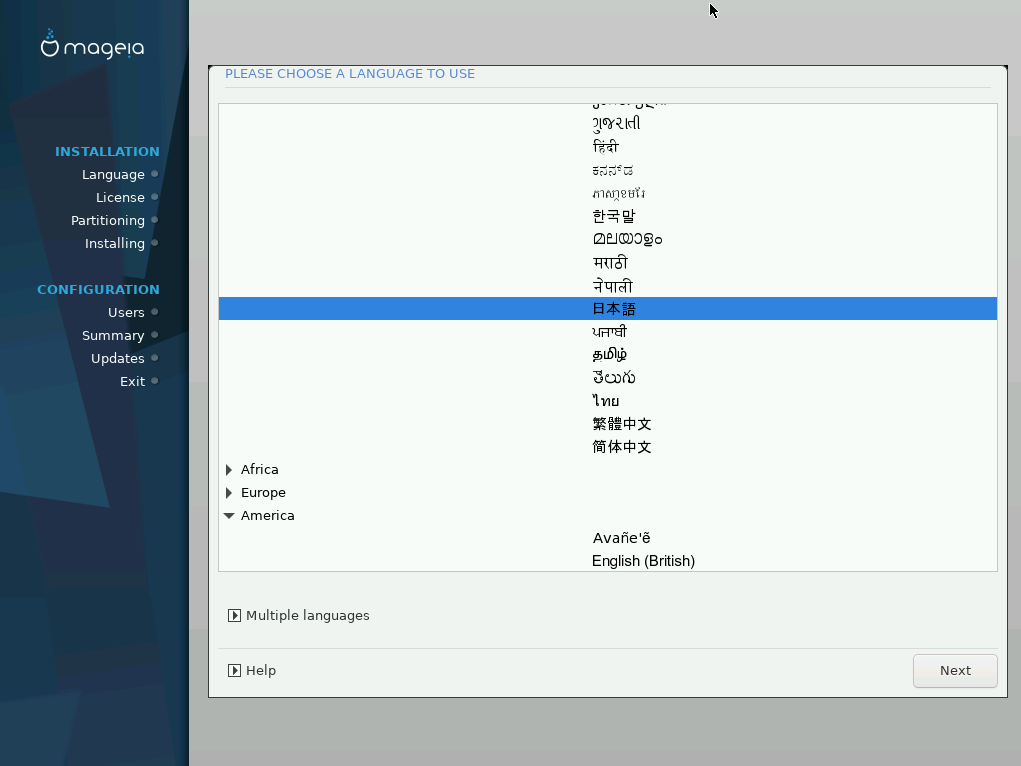Click the Language step indicator dot
The image size is (1021, 766).
coord(155,174)
